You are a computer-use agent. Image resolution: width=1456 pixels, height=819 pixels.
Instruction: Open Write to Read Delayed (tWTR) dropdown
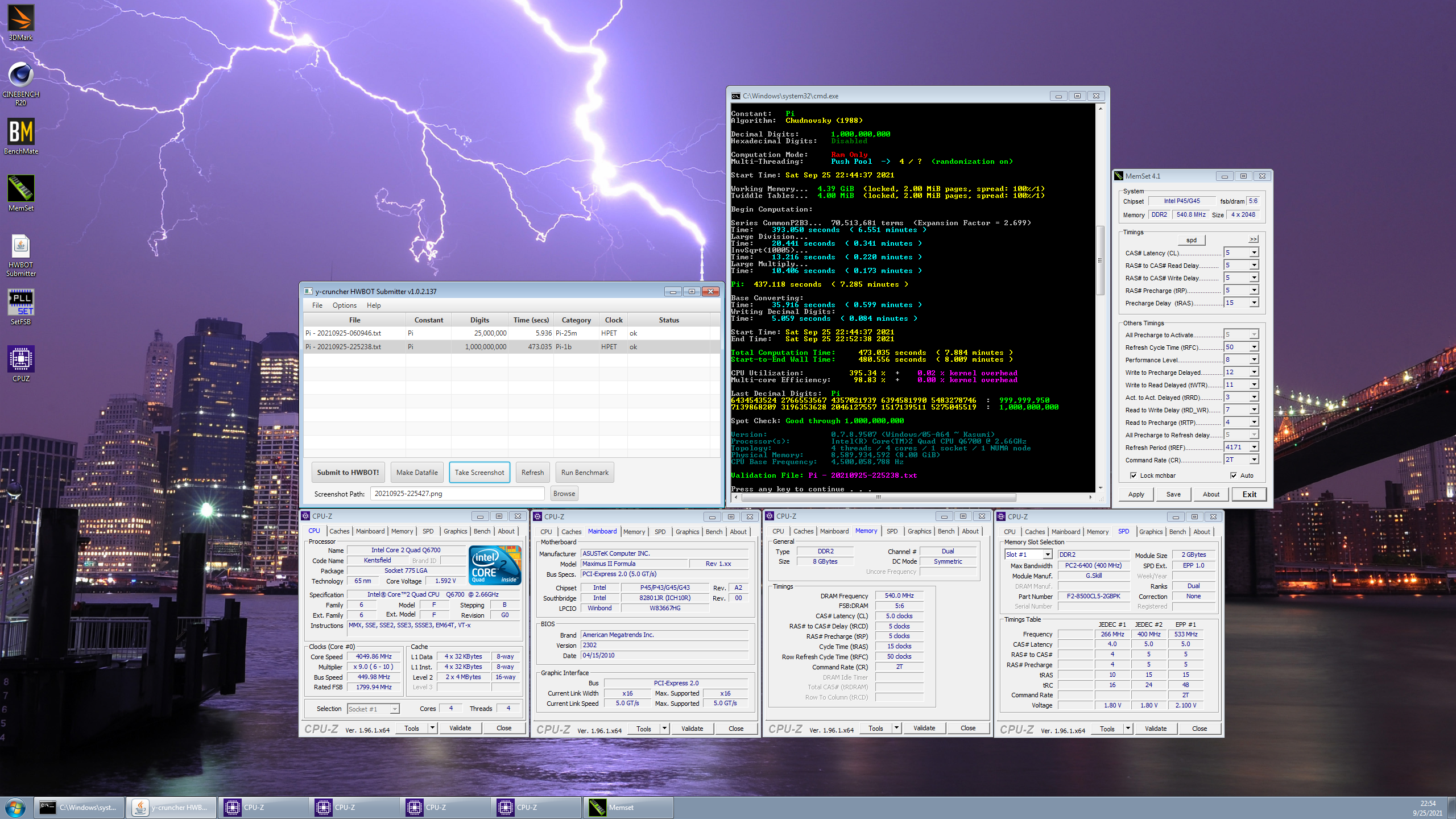click(1254, 384)
